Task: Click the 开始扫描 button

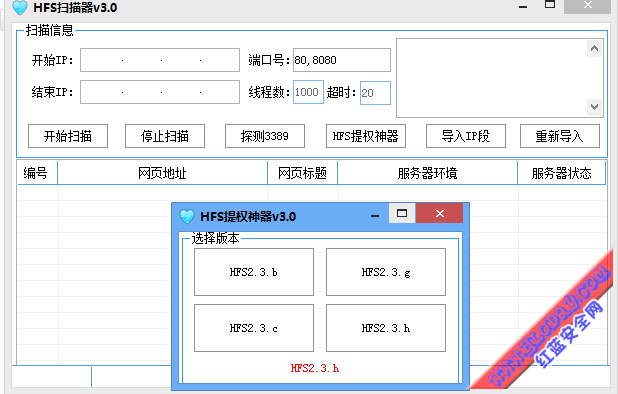Action: click(68, 136)
